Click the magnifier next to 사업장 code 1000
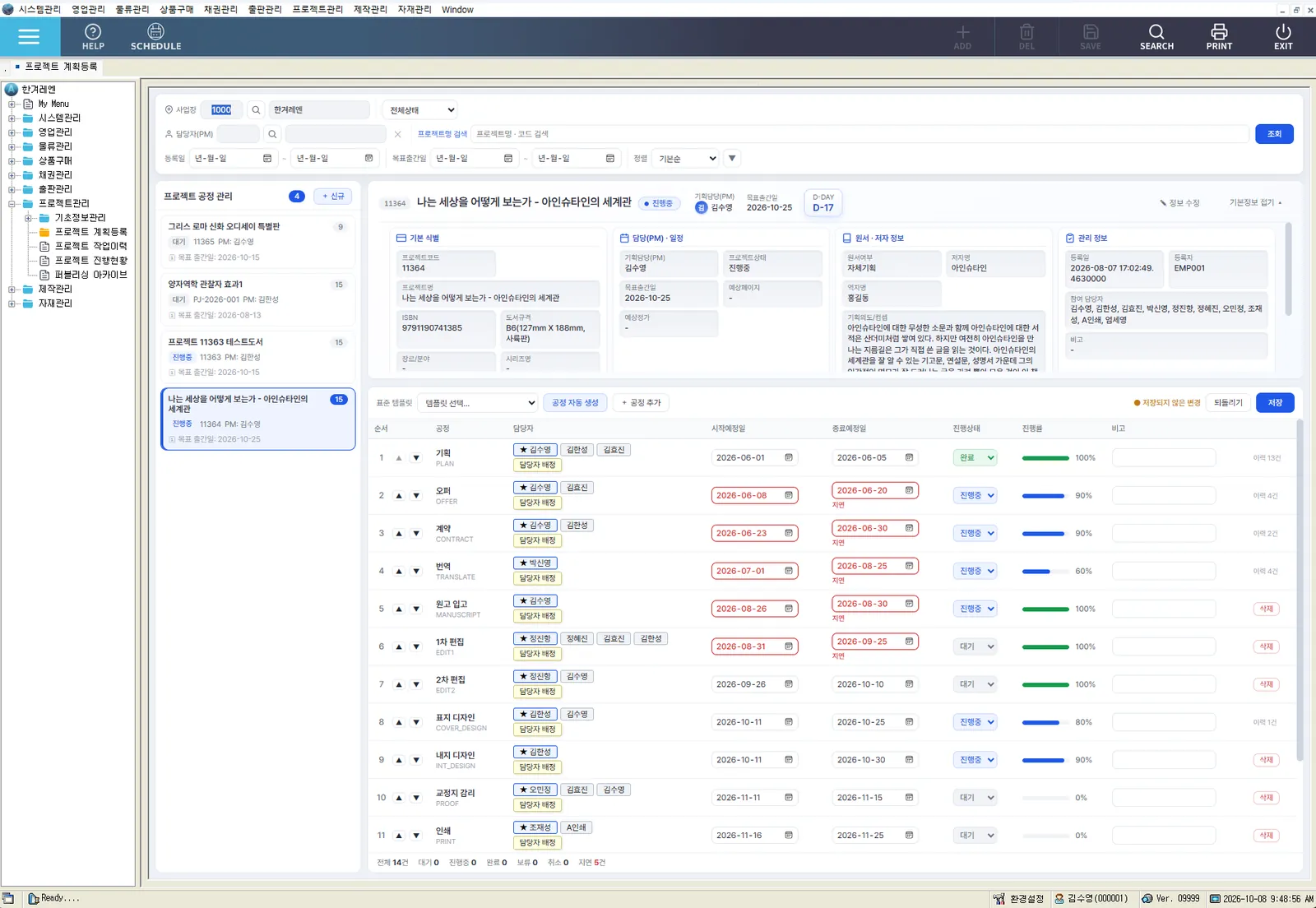The height and width of the screenshot is (908, 1316). click(256, 110)
